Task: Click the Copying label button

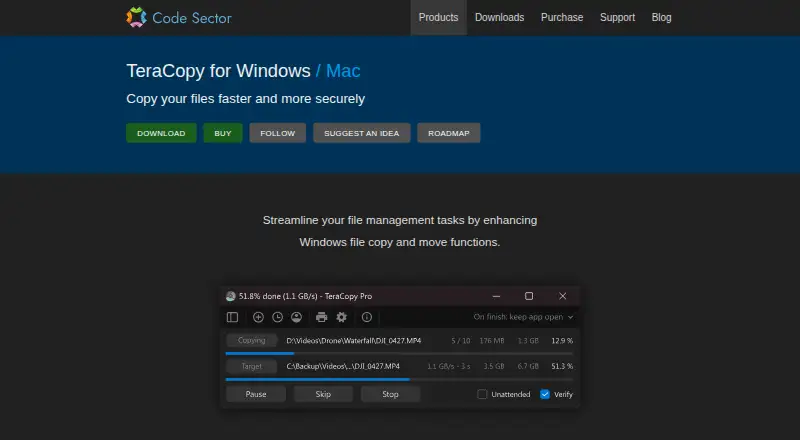Action: click(x=252, y=340)
